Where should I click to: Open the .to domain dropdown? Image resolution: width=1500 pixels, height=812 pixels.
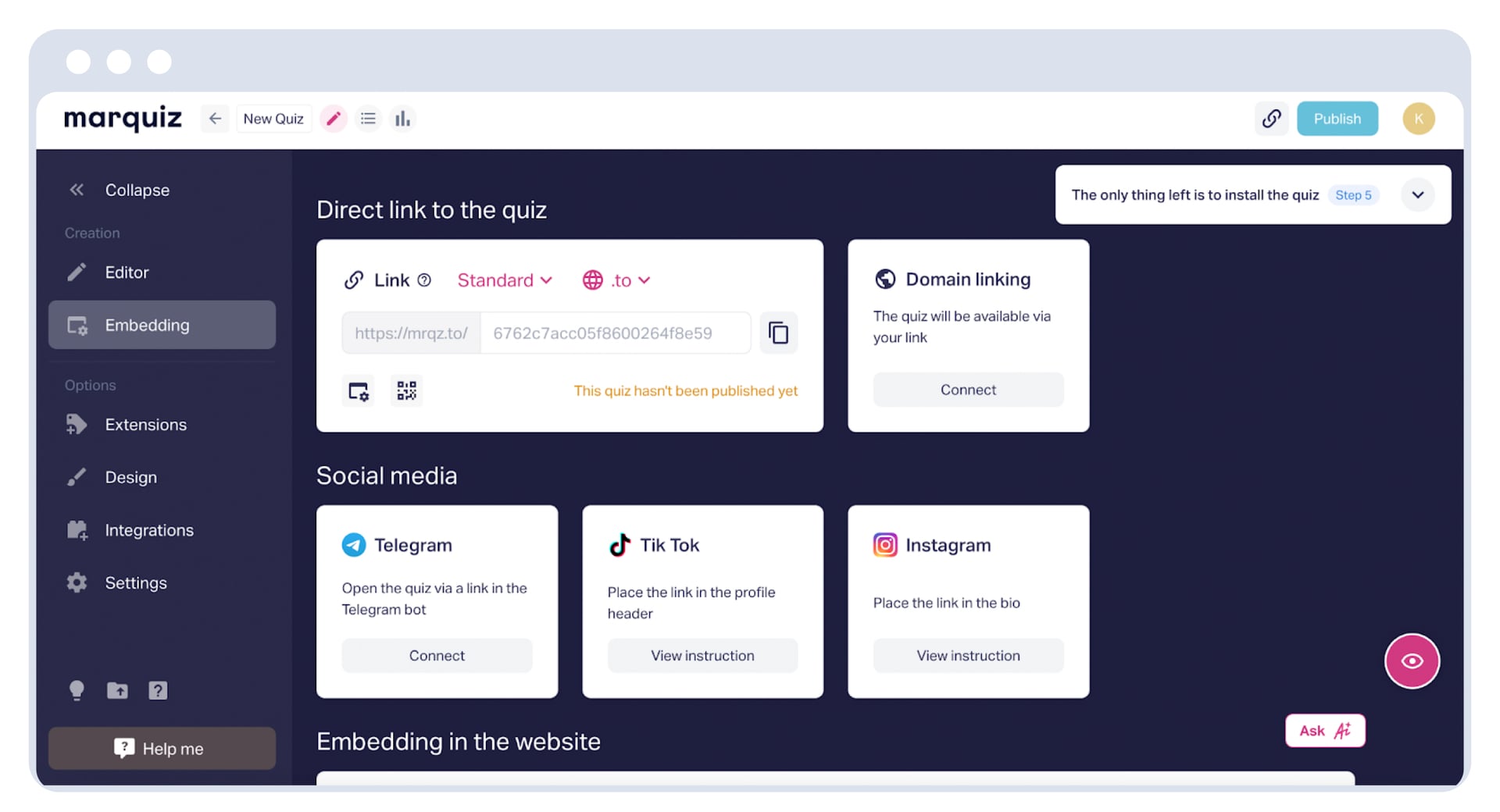coord(616,280)
